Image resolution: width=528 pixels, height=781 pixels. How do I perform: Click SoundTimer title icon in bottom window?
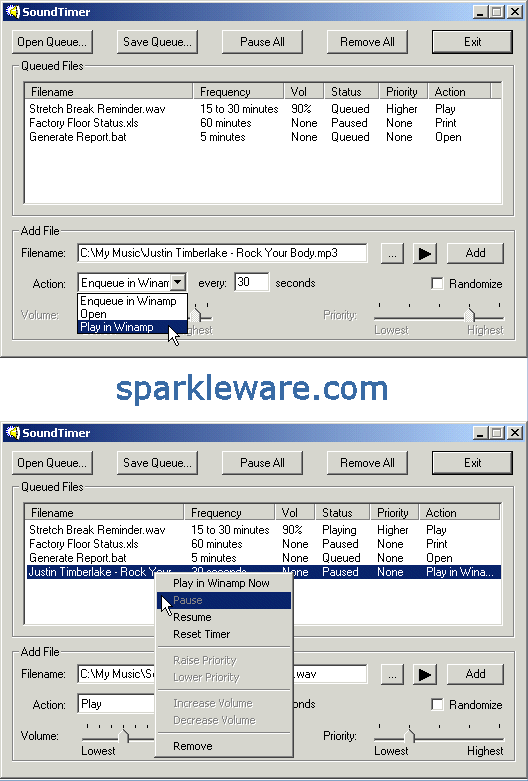(12, 433)
